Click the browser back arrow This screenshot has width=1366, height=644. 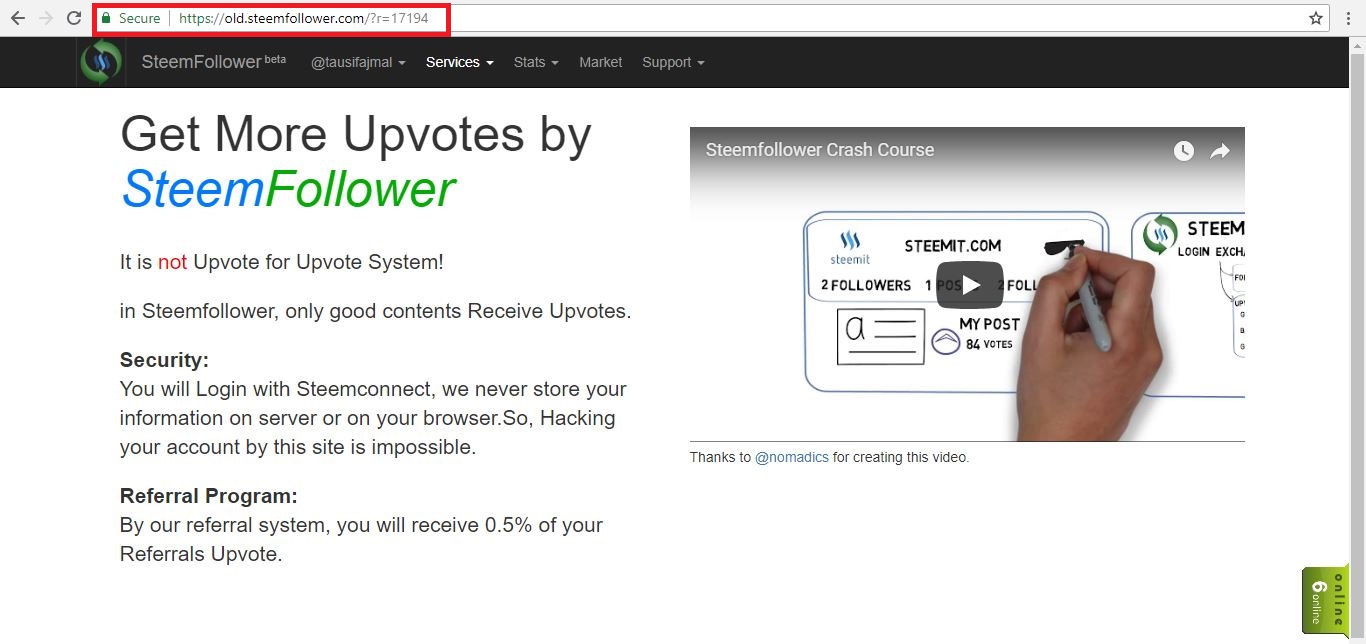tap(18, 18)
